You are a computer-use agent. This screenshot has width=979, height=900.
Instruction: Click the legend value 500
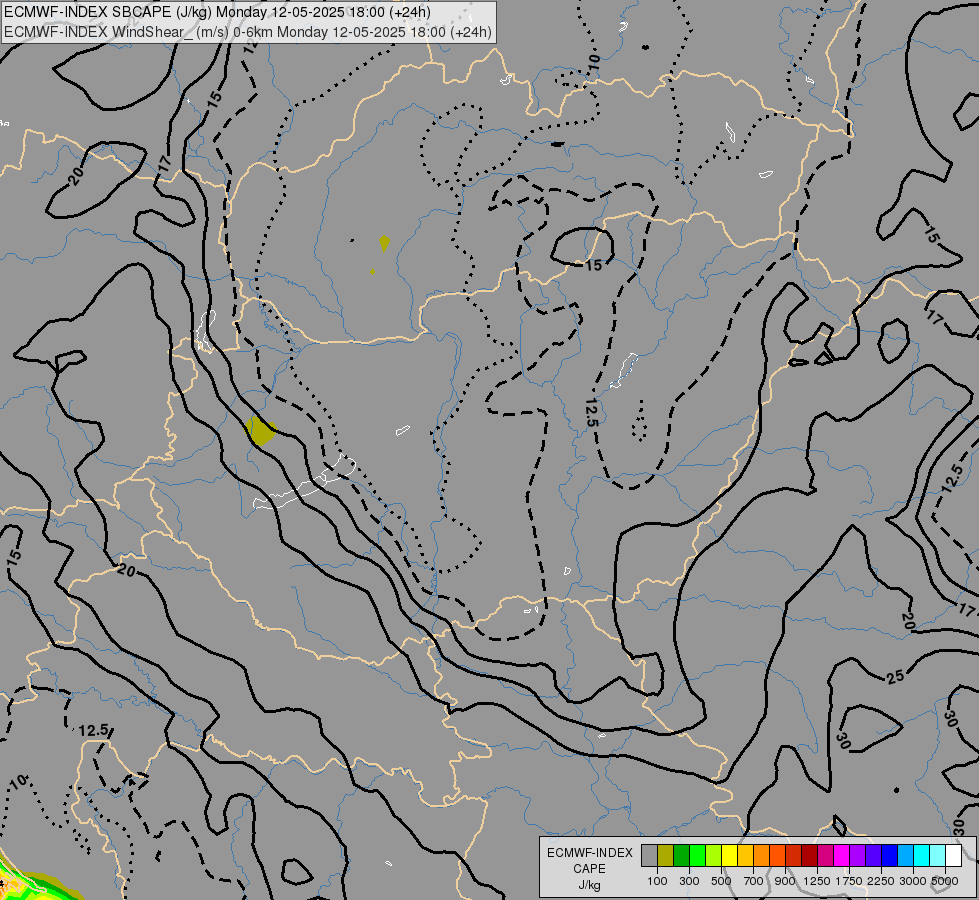coord(721,881)
